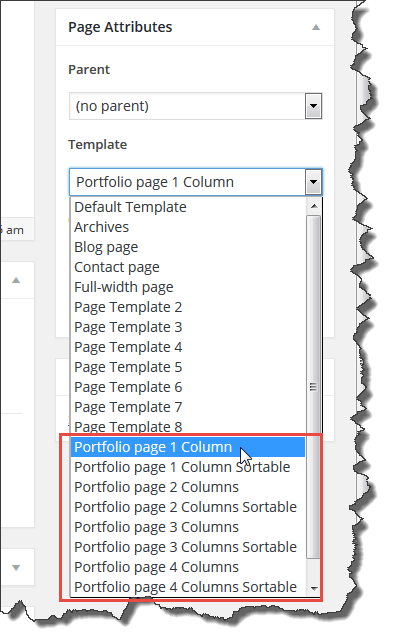Screen dimensions: 394x644
Task: Select Page Template 6
Action: click(x=188, y=387)
